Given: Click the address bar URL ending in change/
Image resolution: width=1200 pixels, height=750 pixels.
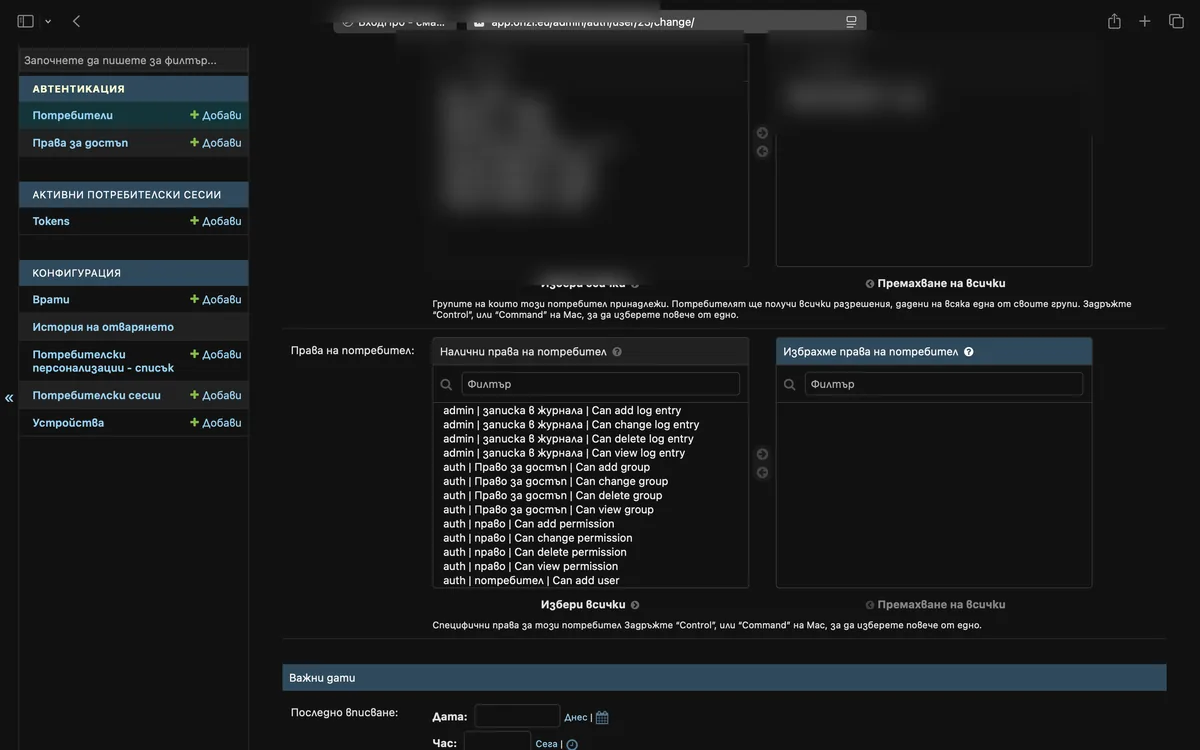Looking at the screenshot, I should (592, 22).
